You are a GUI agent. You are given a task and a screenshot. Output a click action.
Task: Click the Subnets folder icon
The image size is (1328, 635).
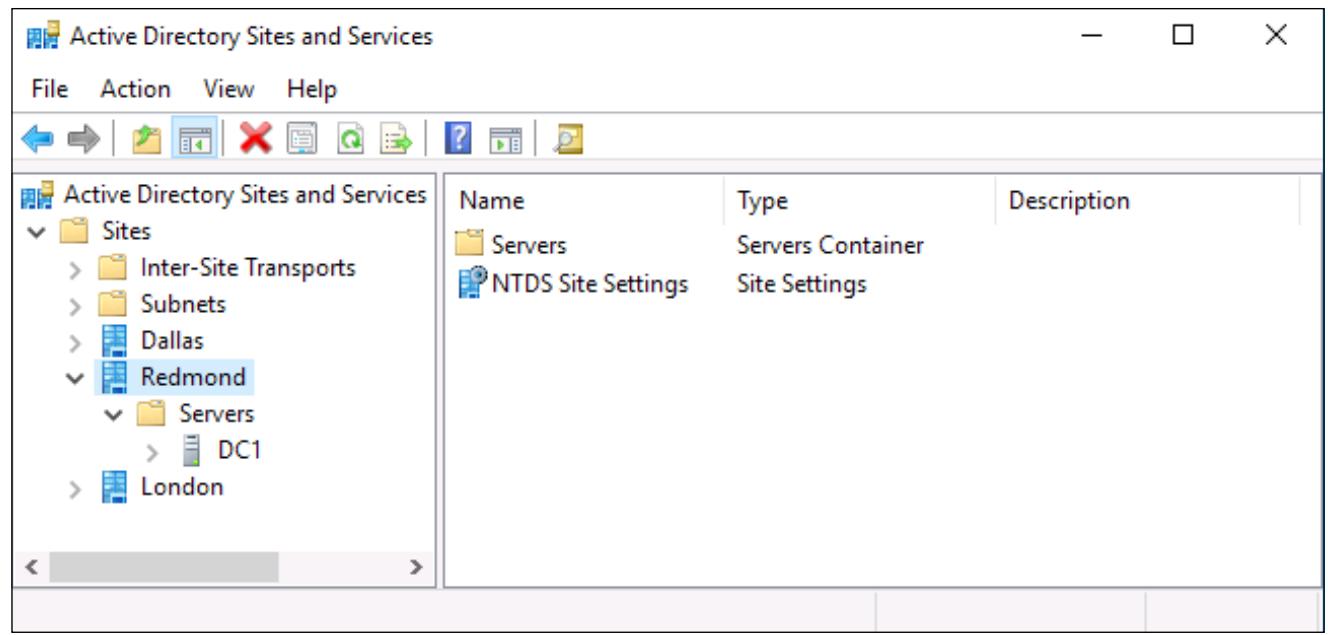[112, 304]
